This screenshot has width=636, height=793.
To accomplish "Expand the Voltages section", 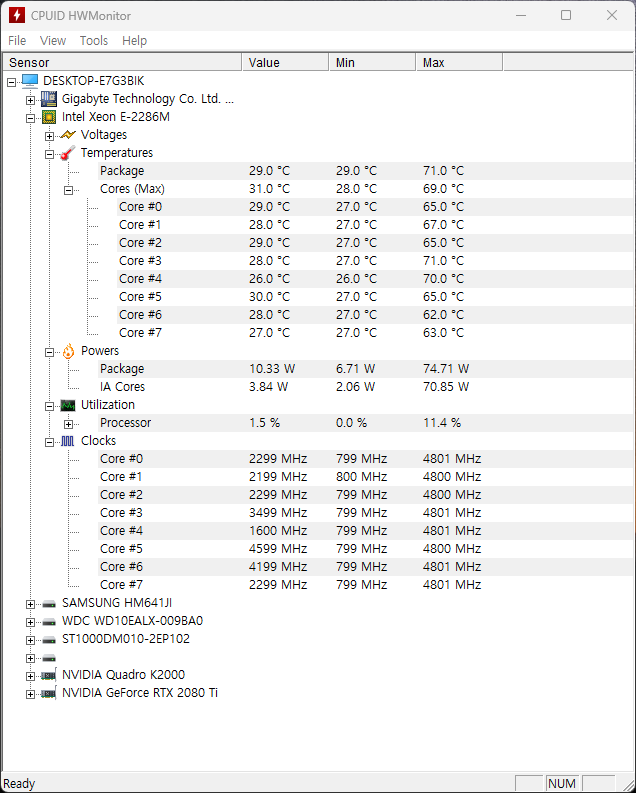I will tap(50, 136).
